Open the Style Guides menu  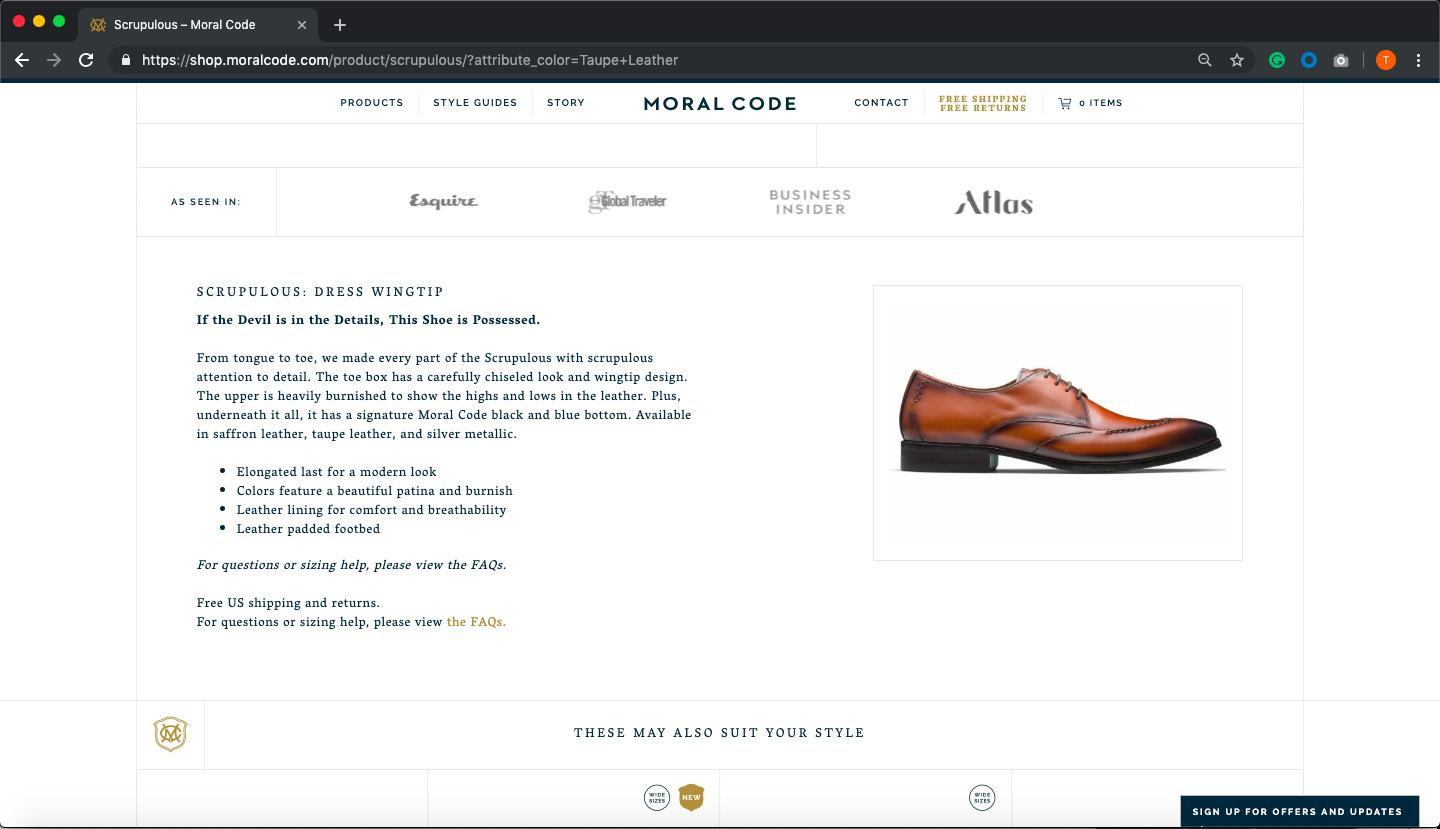(x=475, y=103)
